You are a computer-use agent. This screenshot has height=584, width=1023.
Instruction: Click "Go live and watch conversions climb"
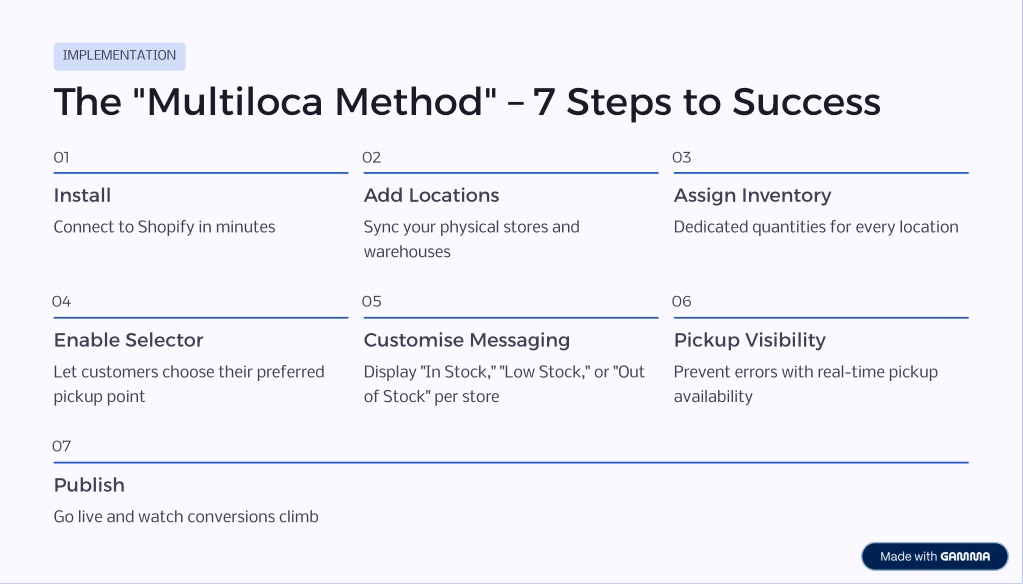186,517
